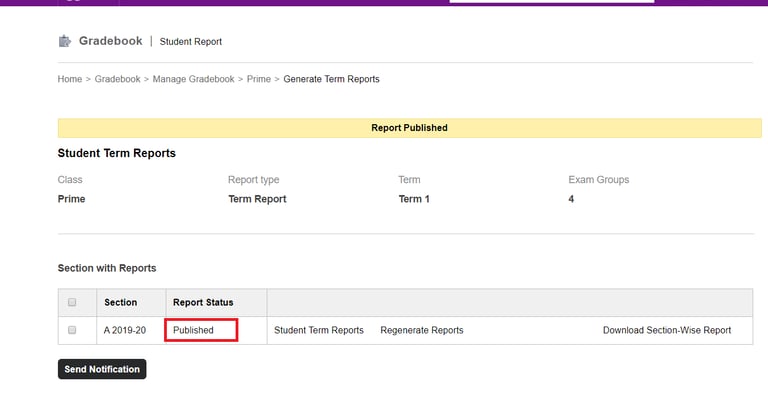This screenshot has width=768, height=403.
Task: Open Gradebook breadcrumb link
Action: point(117,79)
